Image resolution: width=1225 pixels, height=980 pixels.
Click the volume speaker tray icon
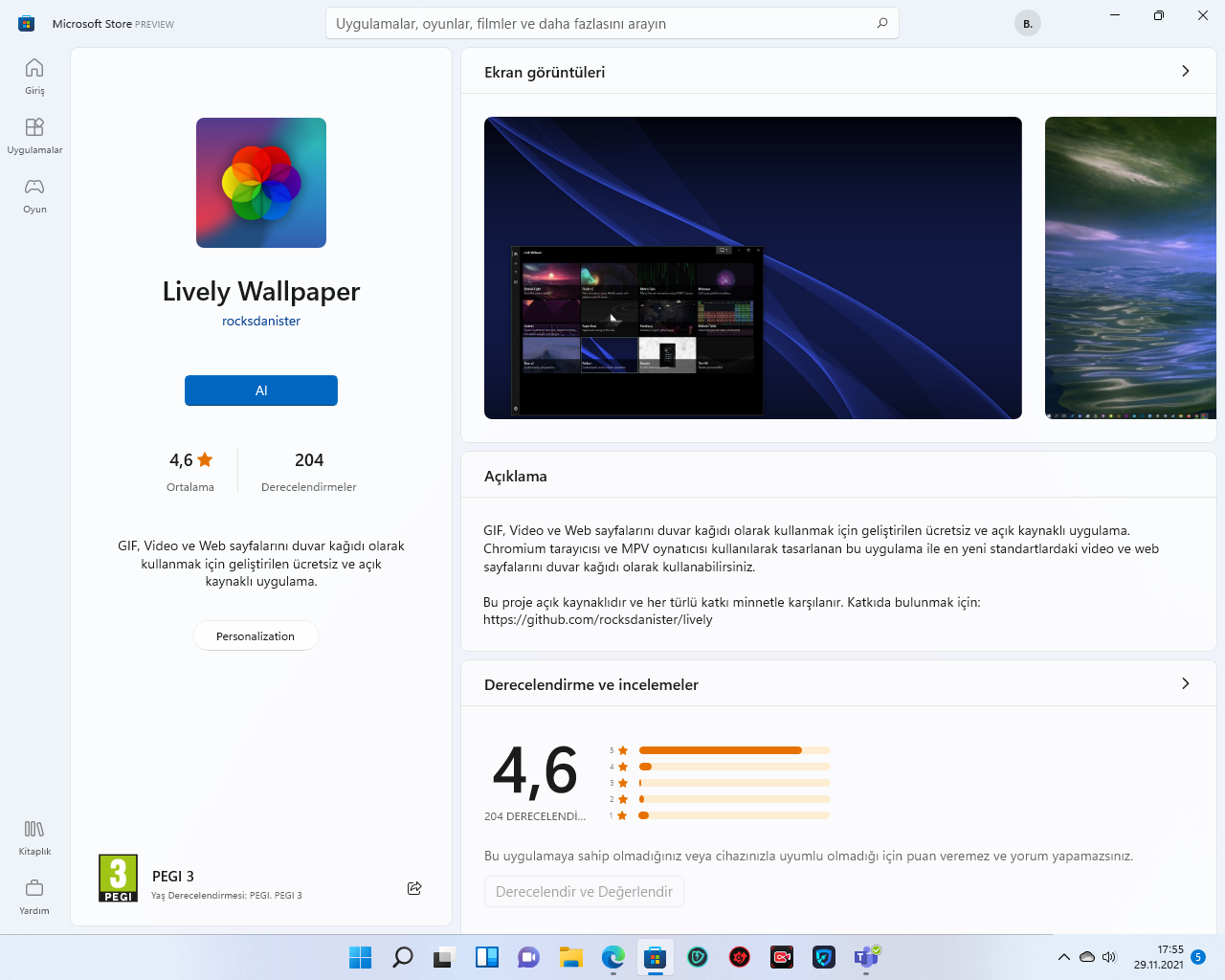(1109, 957)
